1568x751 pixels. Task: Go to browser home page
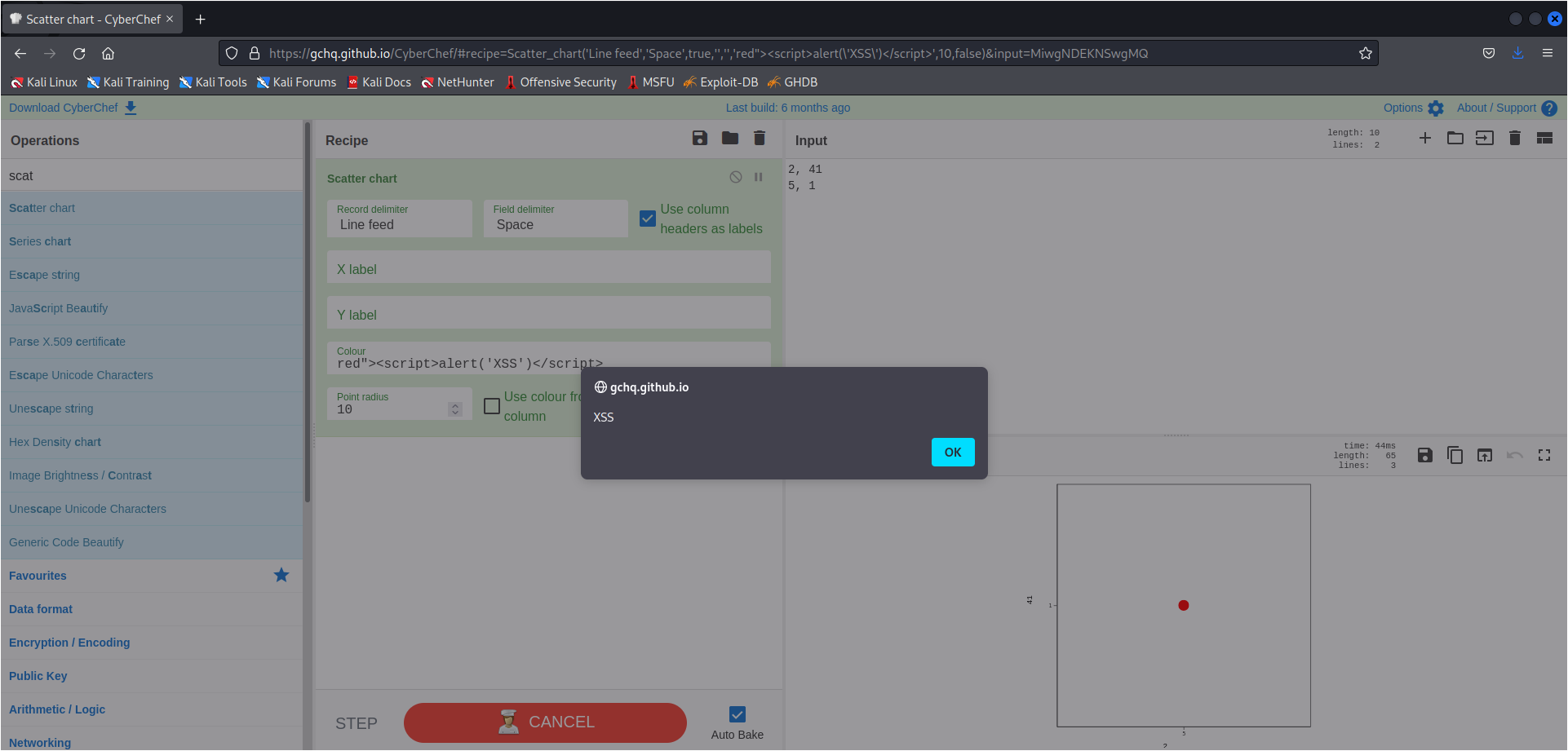click(x=108, y=54)
